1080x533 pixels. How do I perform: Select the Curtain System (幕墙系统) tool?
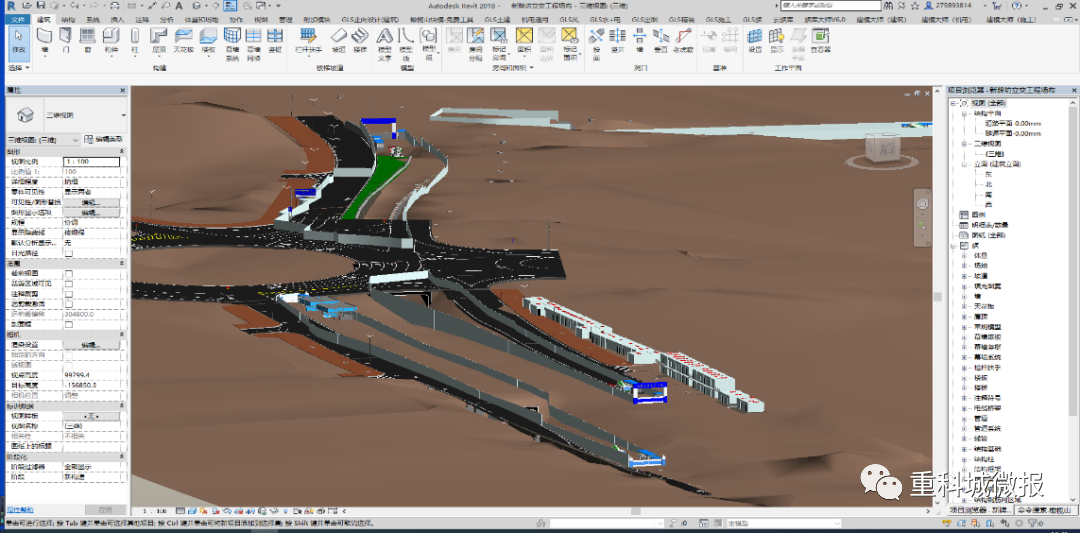tap(232, 44)
